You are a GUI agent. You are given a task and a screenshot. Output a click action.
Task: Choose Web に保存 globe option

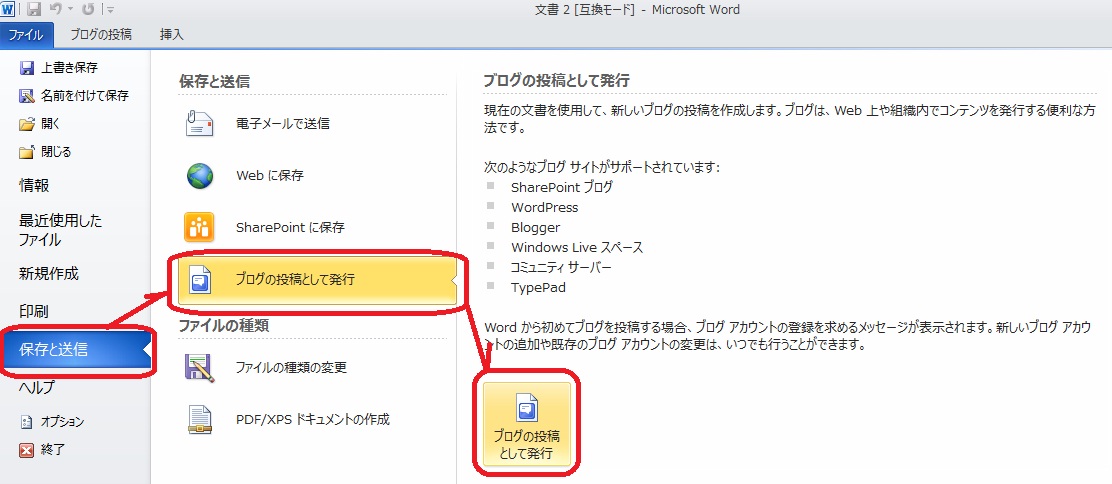click(x=269, y=176)
